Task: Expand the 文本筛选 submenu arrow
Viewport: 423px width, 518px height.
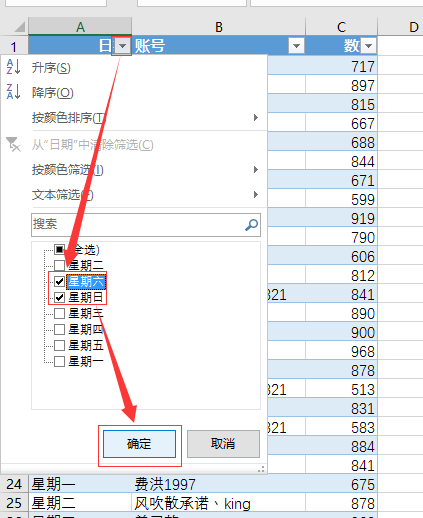Action: [256, 194]
